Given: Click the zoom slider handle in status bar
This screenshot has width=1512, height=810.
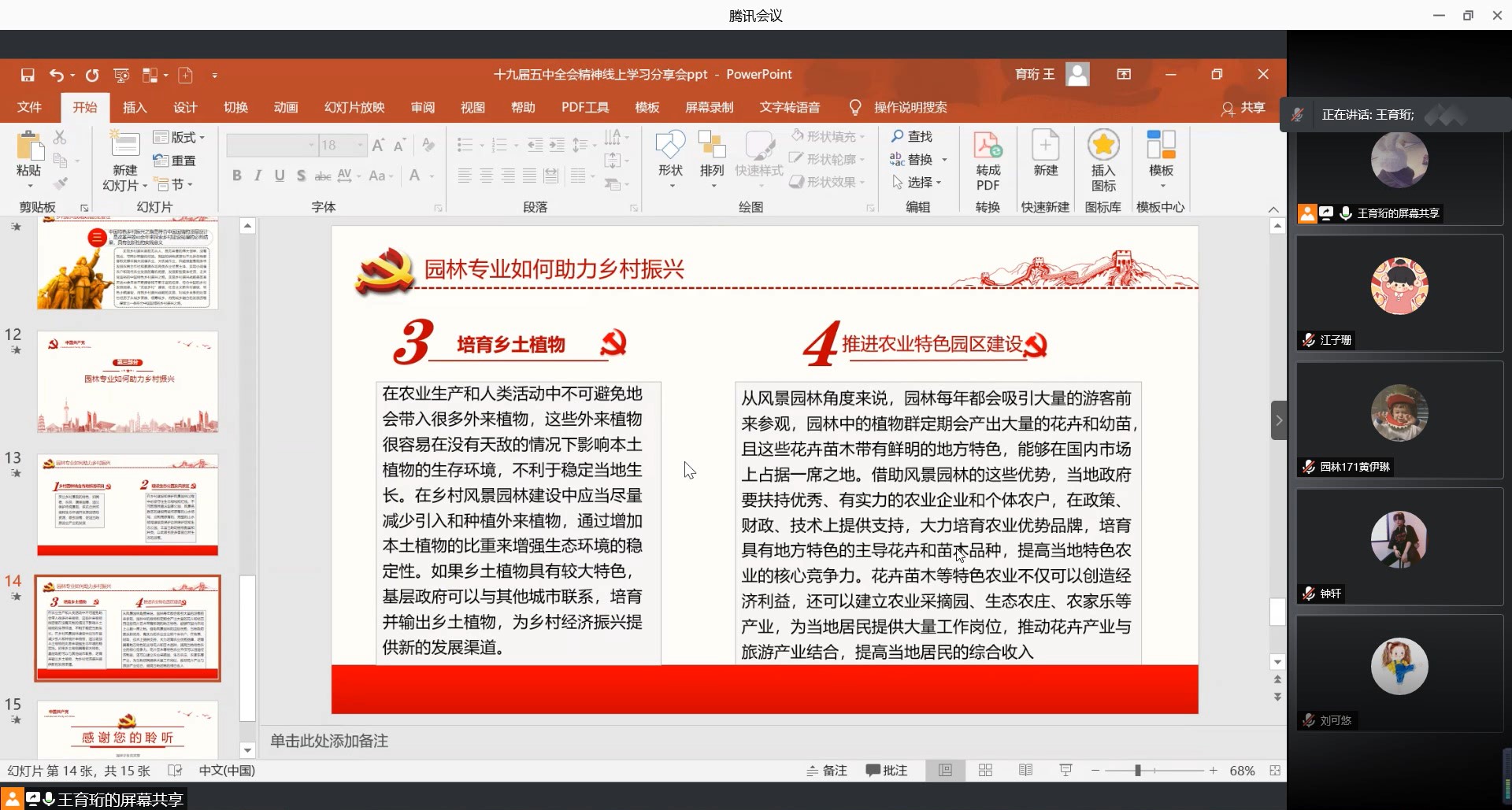Looking at the screenshot, I should coord(1138,771).
